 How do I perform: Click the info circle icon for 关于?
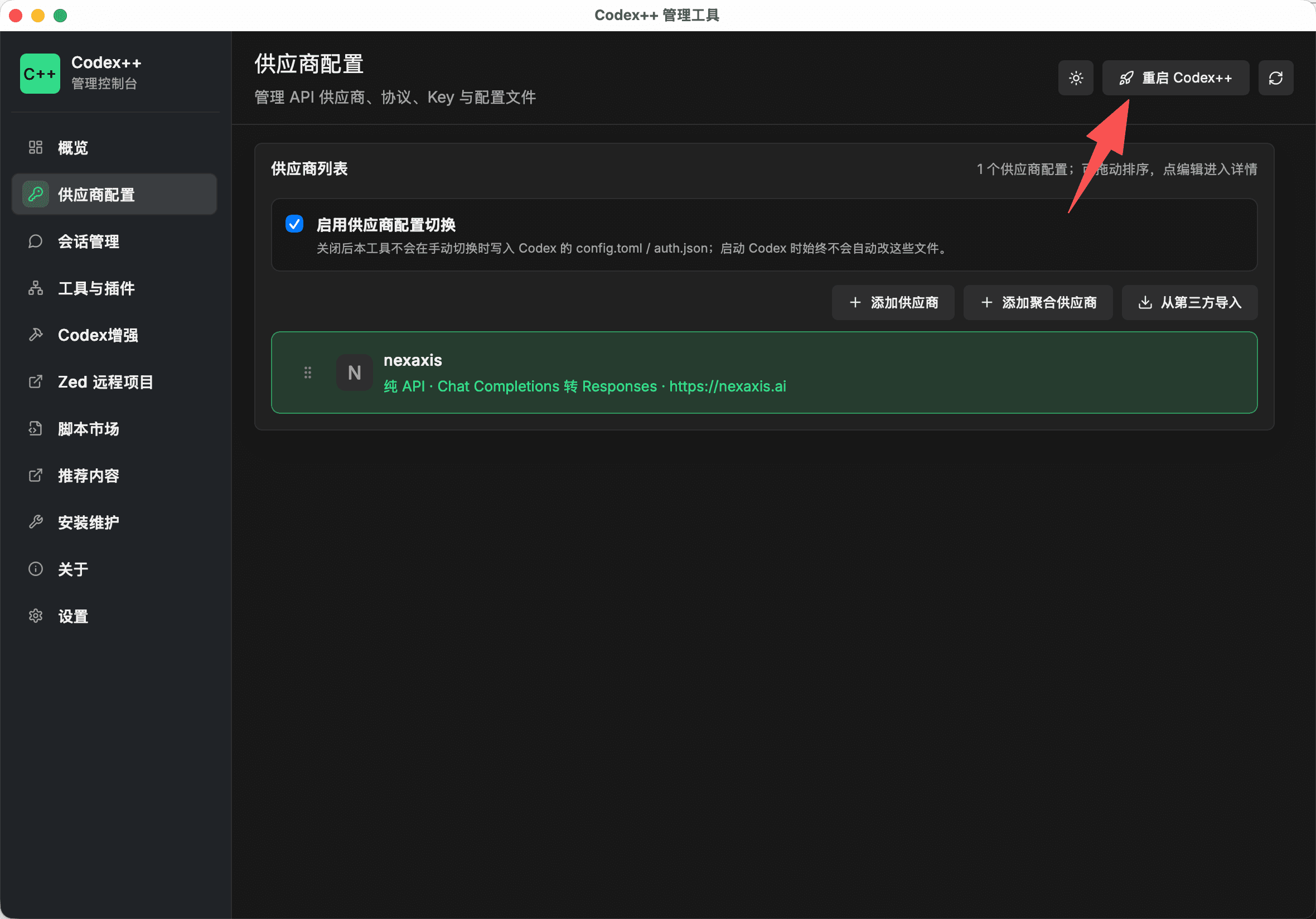[36, 569]
